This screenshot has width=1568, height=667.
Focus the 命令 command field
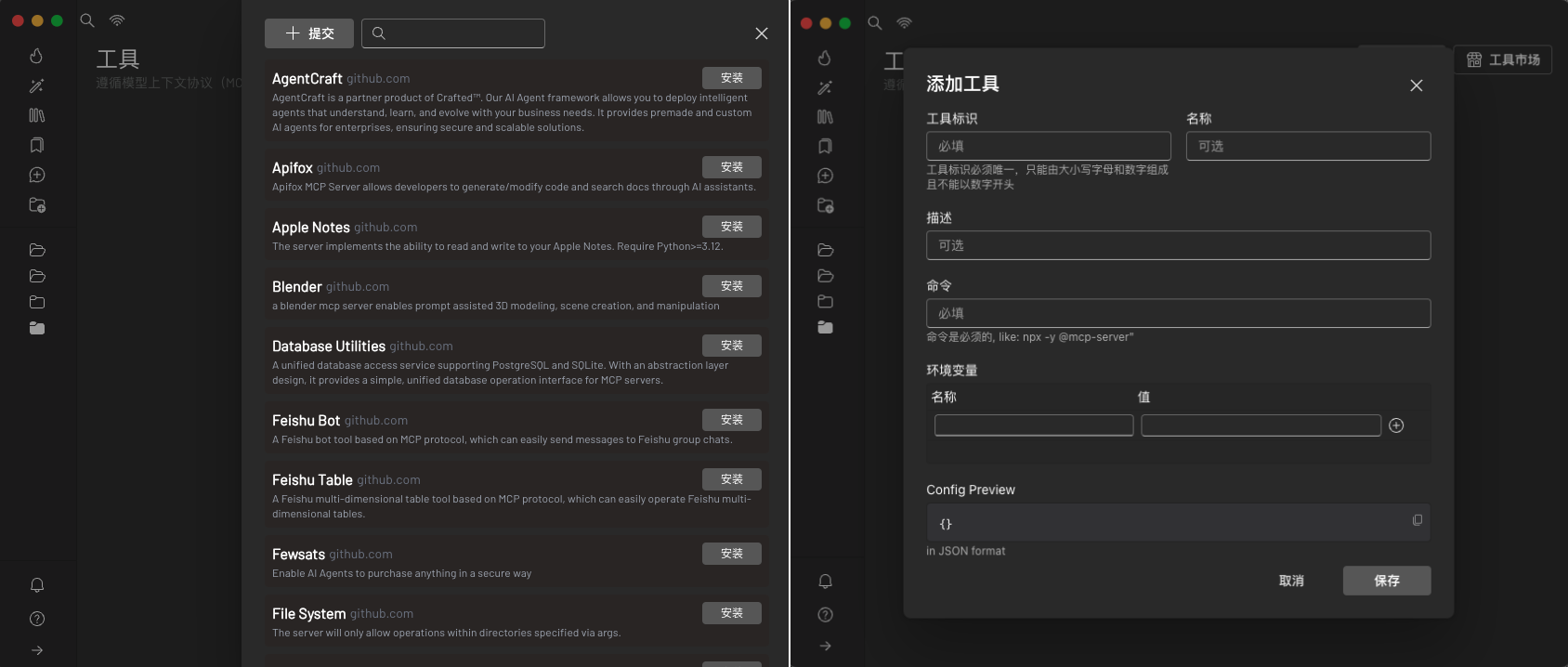tap(1179, 313)
